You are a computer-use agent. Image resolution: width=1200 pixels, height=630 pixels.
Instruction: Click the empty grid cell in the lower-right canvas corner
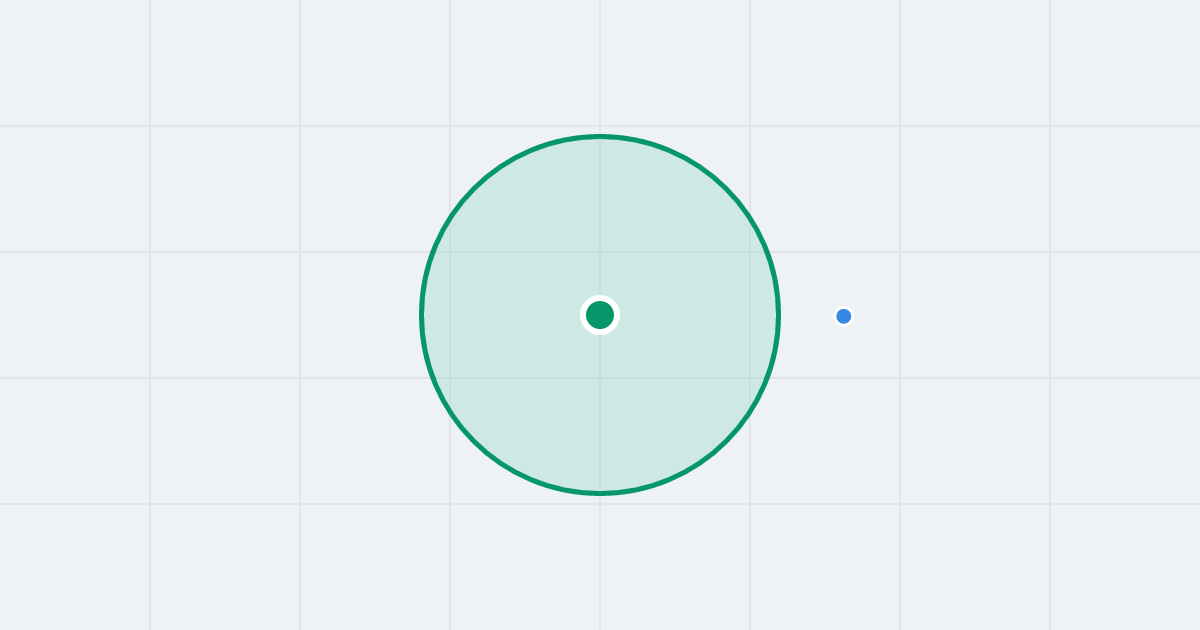point(1125,567)
